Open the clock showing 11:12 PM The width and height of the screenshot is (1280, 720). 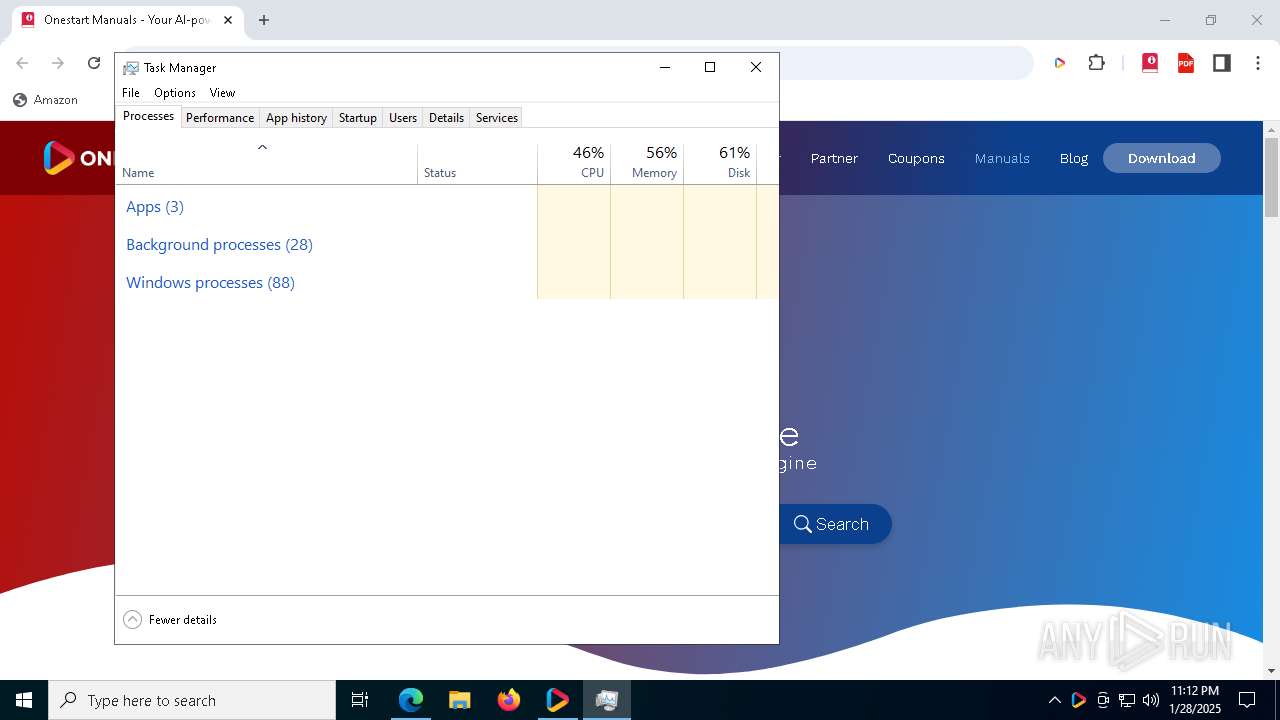pos(1195,700)
